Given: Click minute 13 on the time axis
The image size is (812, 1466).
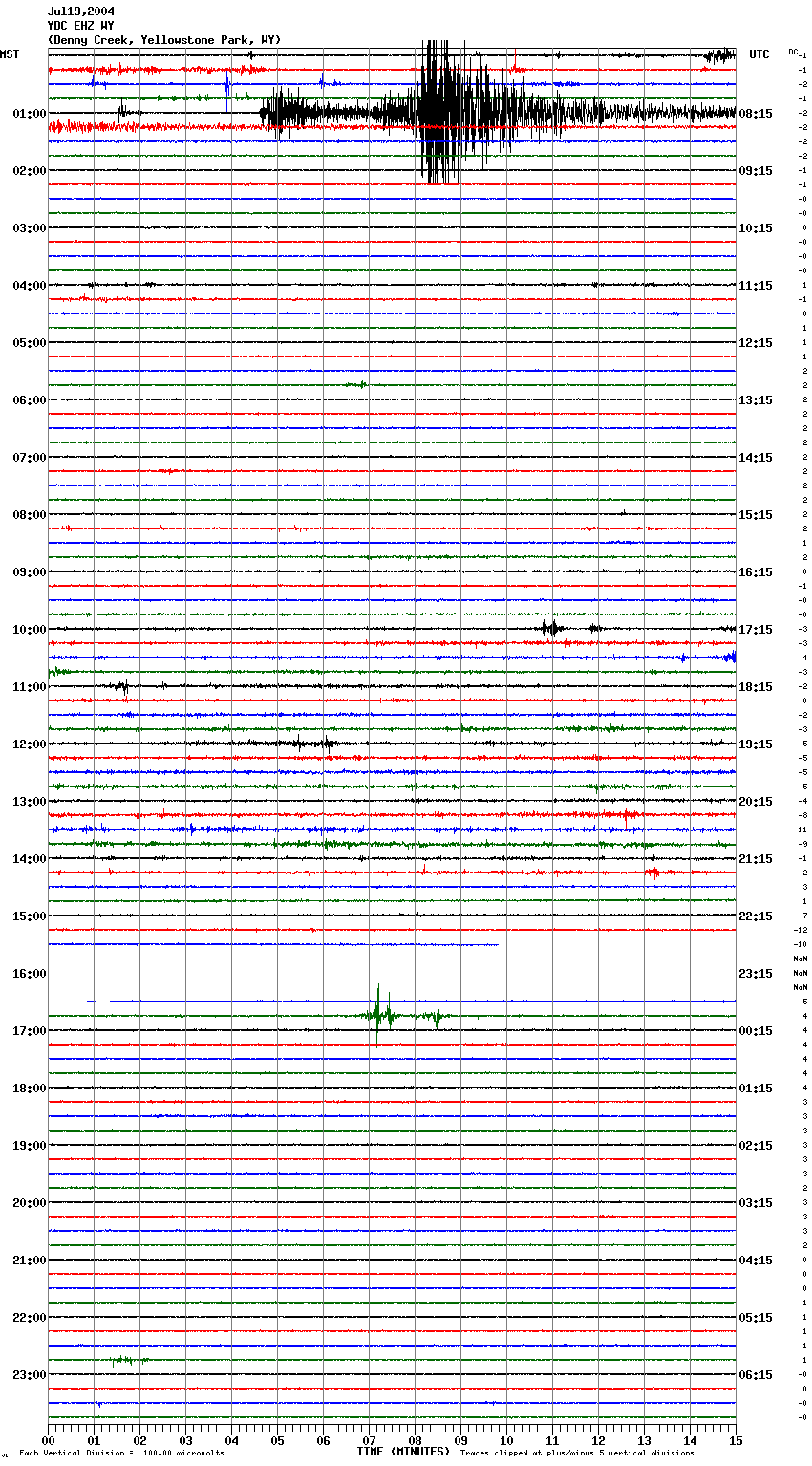Looking at the screenshot, I should click(644, 1440).
